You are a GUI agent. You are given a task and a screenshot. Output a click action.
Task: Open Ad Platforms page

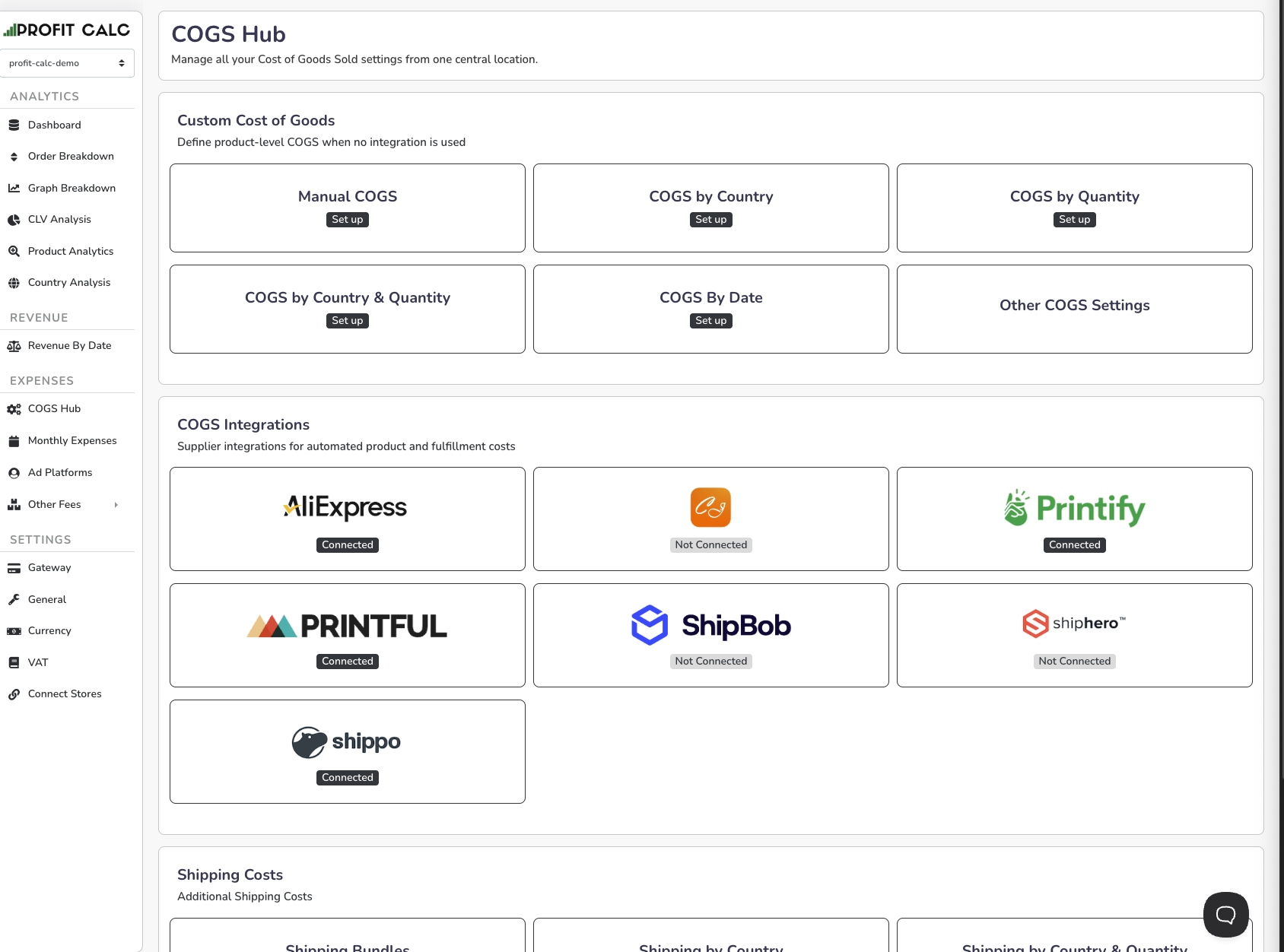coord(60,473)
